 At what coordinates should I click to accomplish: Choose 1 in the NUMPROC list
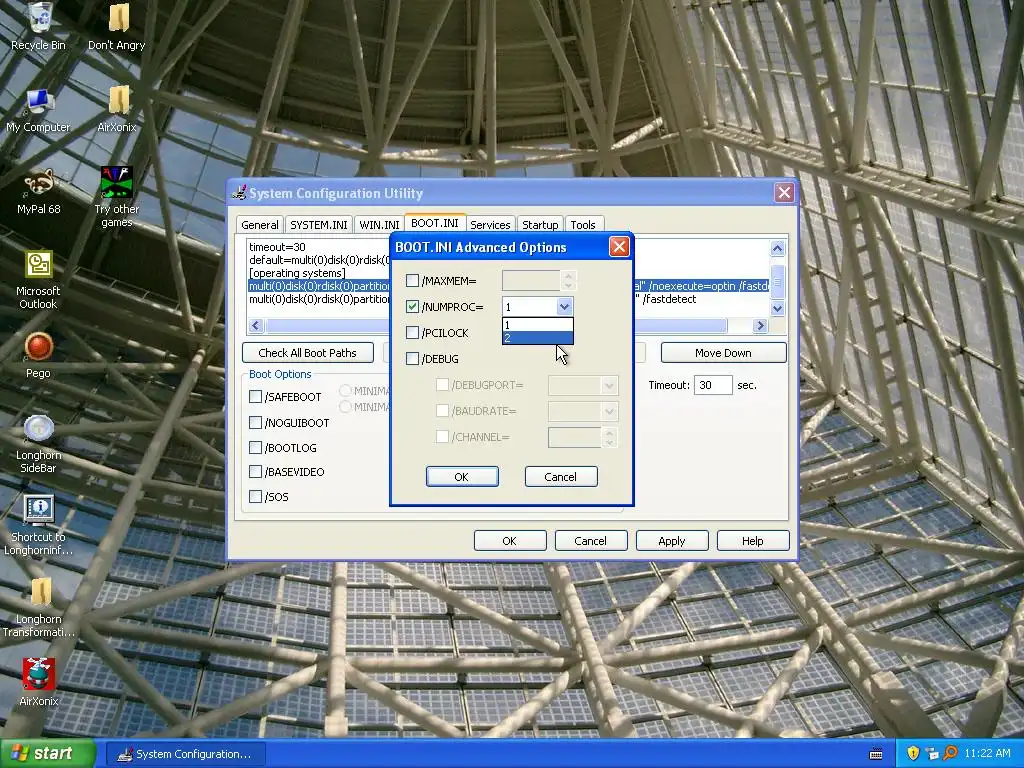(537, 325)
